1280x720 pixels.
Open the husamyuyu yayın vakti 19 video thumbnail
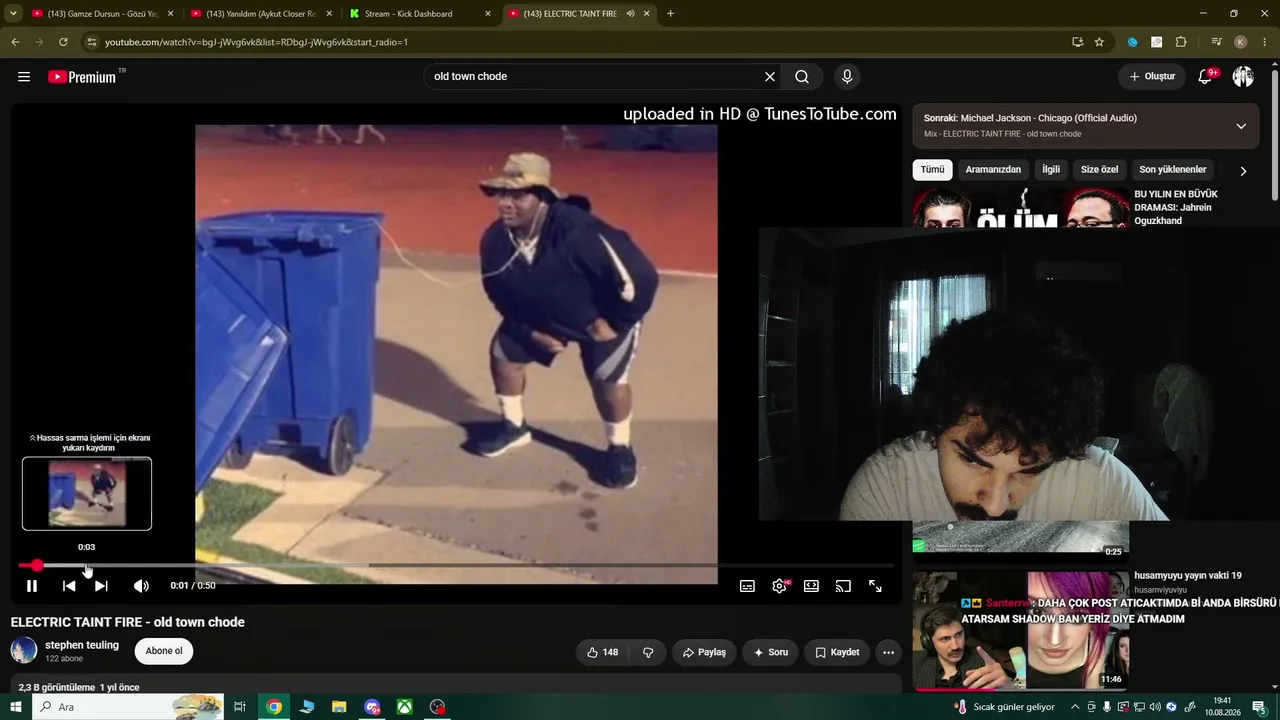point(1021,630)
